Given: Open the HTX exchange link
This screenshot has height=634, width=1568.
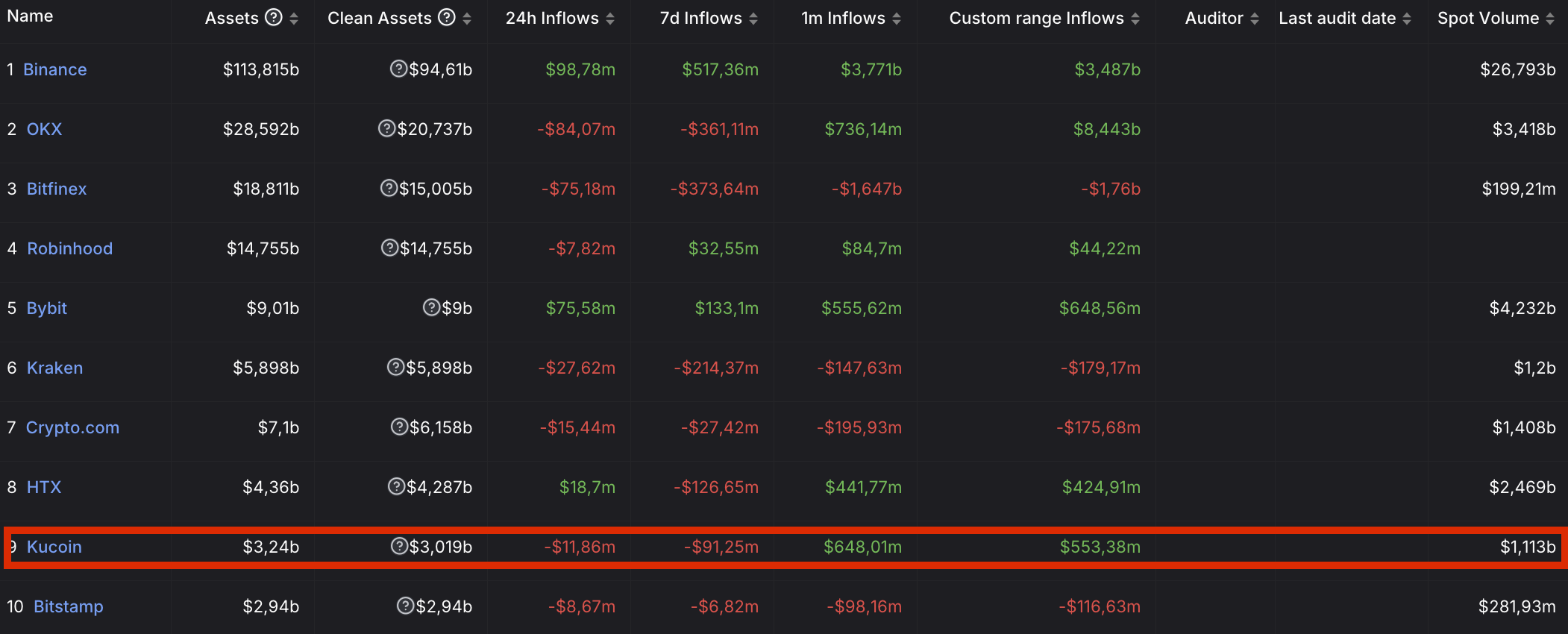Looking at the screenshot, I should (x=44, y=487).
